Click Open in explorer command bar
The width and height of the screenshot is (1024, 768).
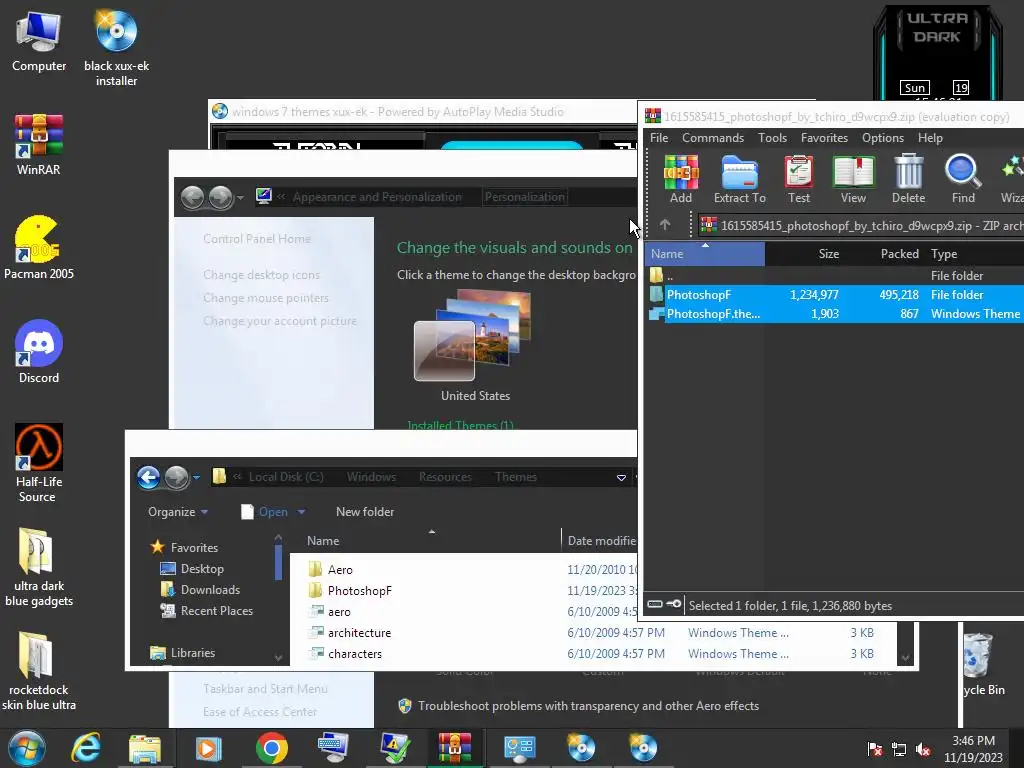pos(264,512)
